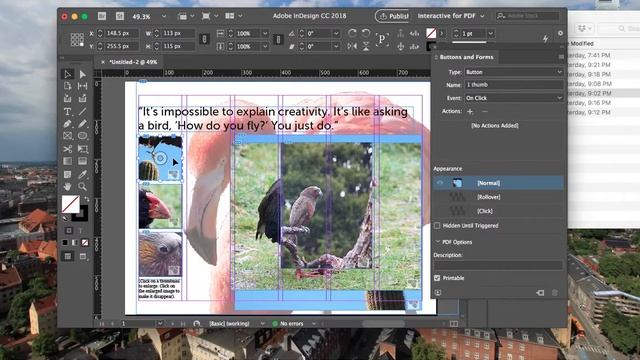Select the Gradient Swatch tool
The height and width of the screenshot is (360, 640).
click(x=68, y=161)
